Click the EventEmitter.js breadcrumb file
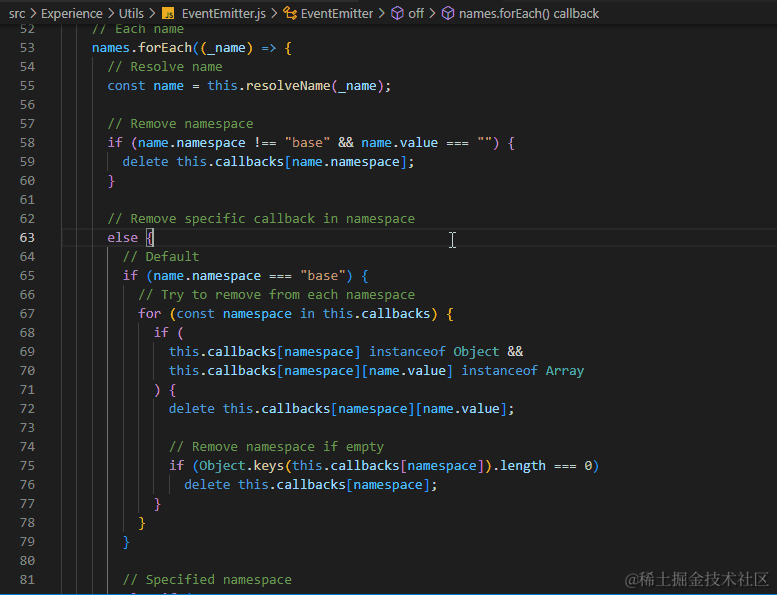This screenshot has height=595, width=777. 223,13
